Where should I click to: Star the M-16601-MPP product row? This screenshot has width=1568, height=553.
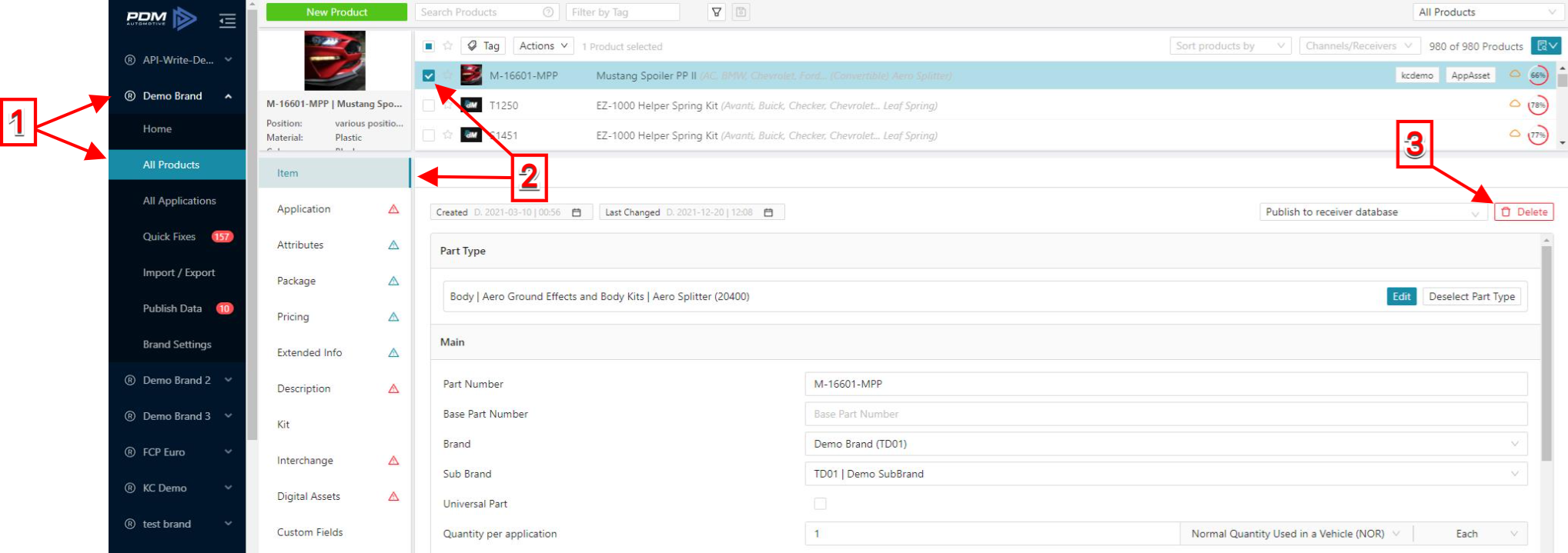(448, 75)
